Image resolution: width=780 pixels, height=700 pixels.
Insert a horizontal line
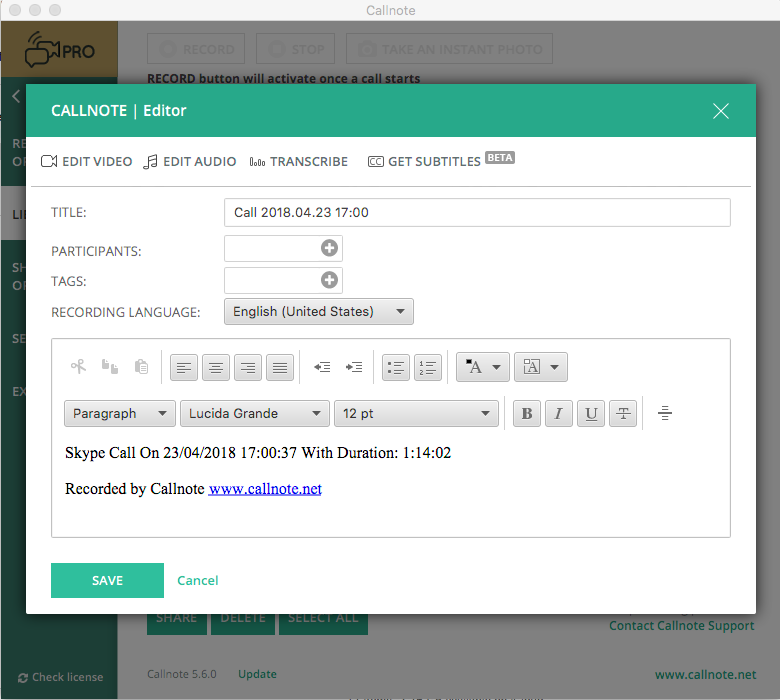click(665, 413)
